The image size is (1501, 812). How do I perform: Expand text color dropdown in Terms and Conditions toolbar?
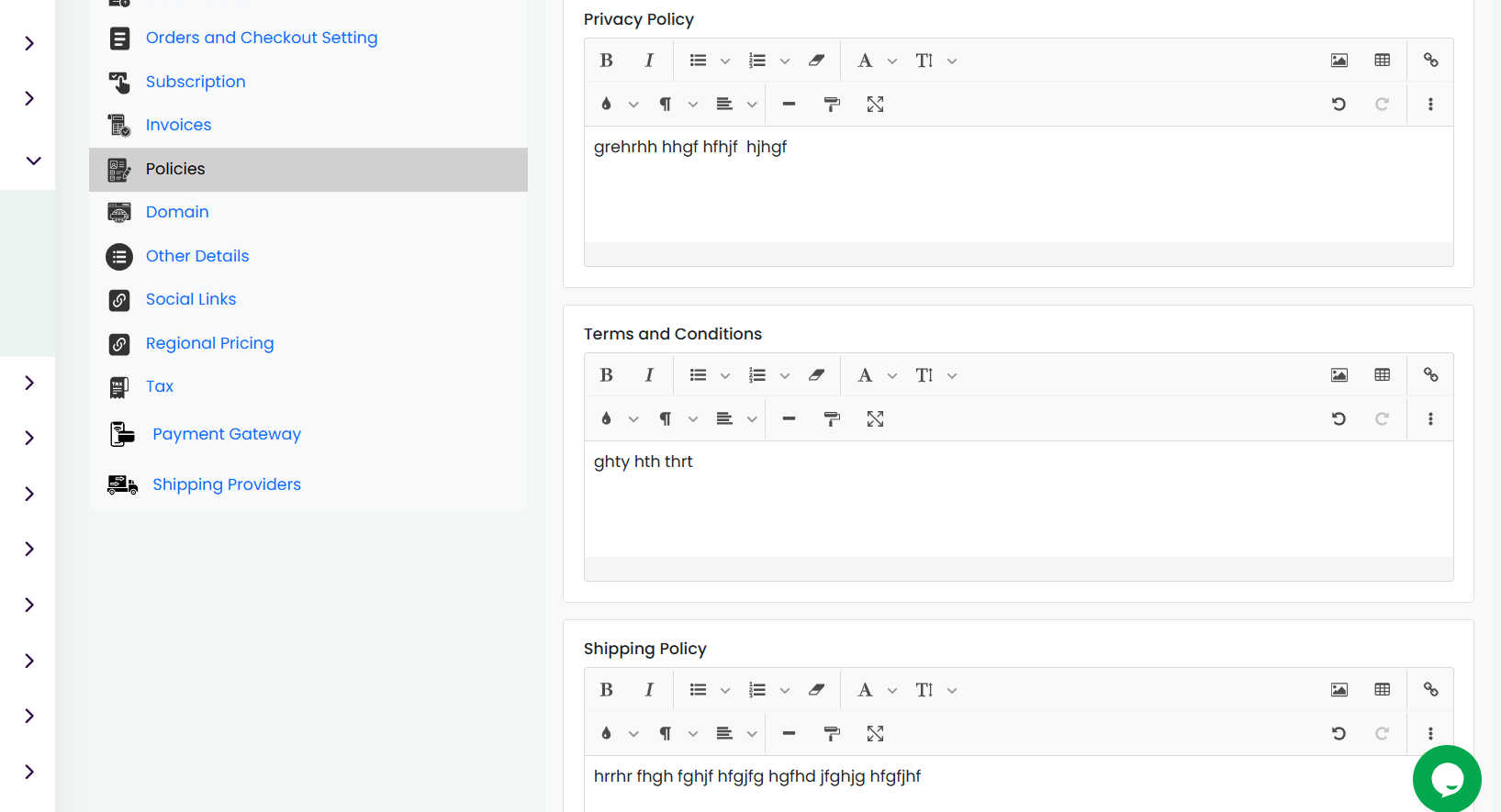(x=633, y=419)
